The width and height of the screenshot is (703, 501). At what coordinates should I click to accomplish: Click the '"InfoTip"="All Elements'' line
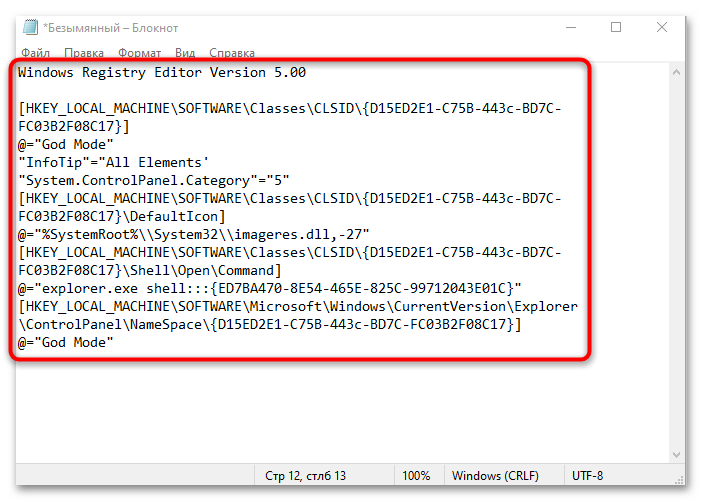113,162
